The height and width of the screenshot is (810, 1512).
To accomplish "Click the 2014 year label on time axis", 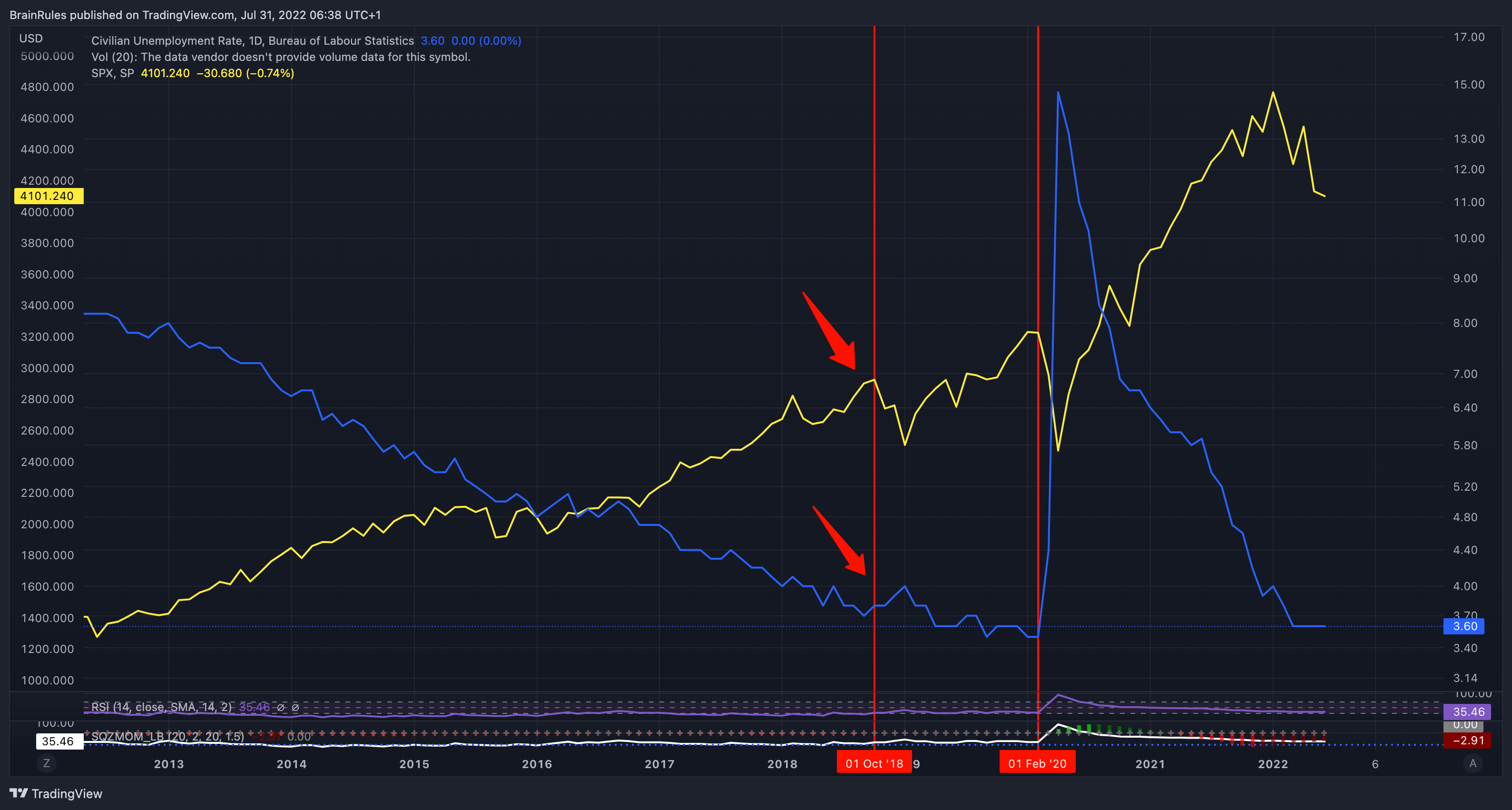I will click(x=291, y=764).
